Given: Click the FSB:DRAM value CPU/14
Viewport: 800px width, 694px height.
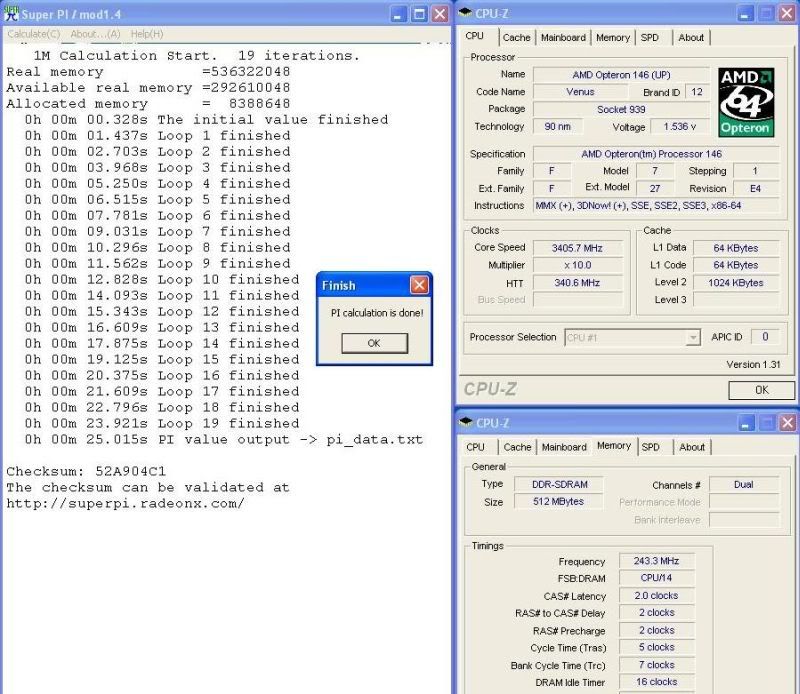Looking at the screenshot, I should click(x=657, y=578).
